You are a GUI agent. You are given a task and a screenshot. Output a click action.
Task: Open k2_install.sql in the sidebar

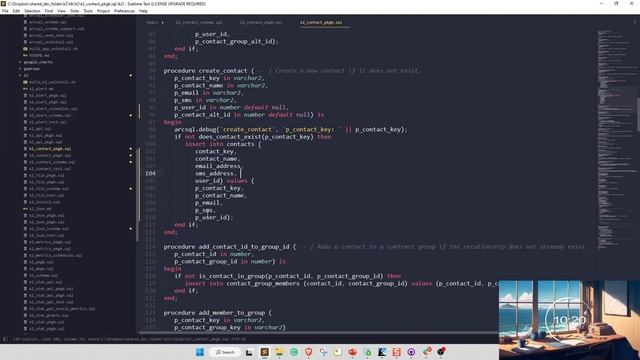tap(44, 202)
